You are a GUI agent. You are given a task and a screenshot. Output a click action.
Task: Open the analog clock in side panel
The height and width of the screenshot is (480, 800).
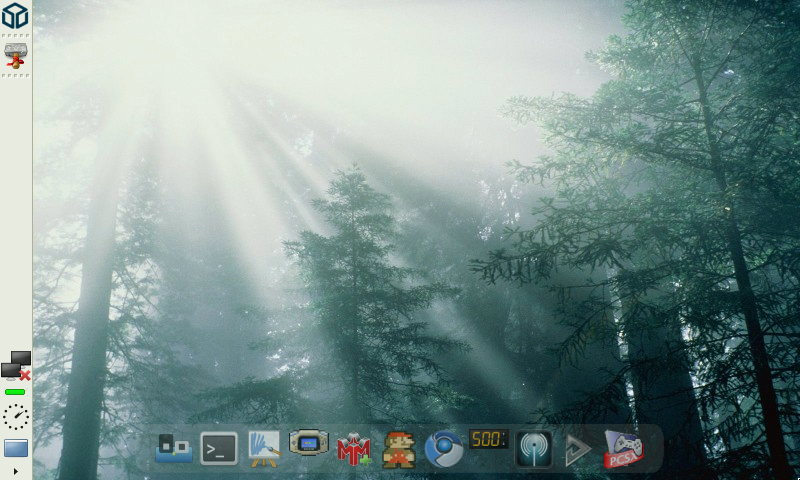(15, 417)
